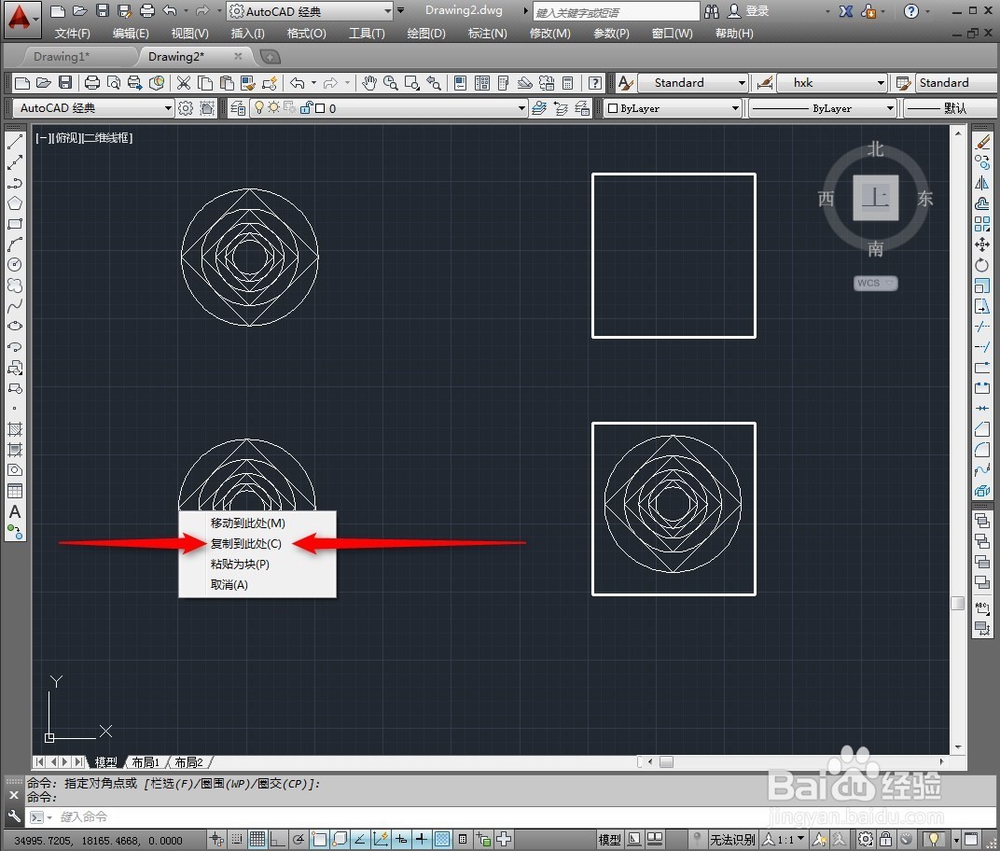Open the QuickCalc calculator icon
Viewport: 1000px width, 851px height.
pos(568,83)
